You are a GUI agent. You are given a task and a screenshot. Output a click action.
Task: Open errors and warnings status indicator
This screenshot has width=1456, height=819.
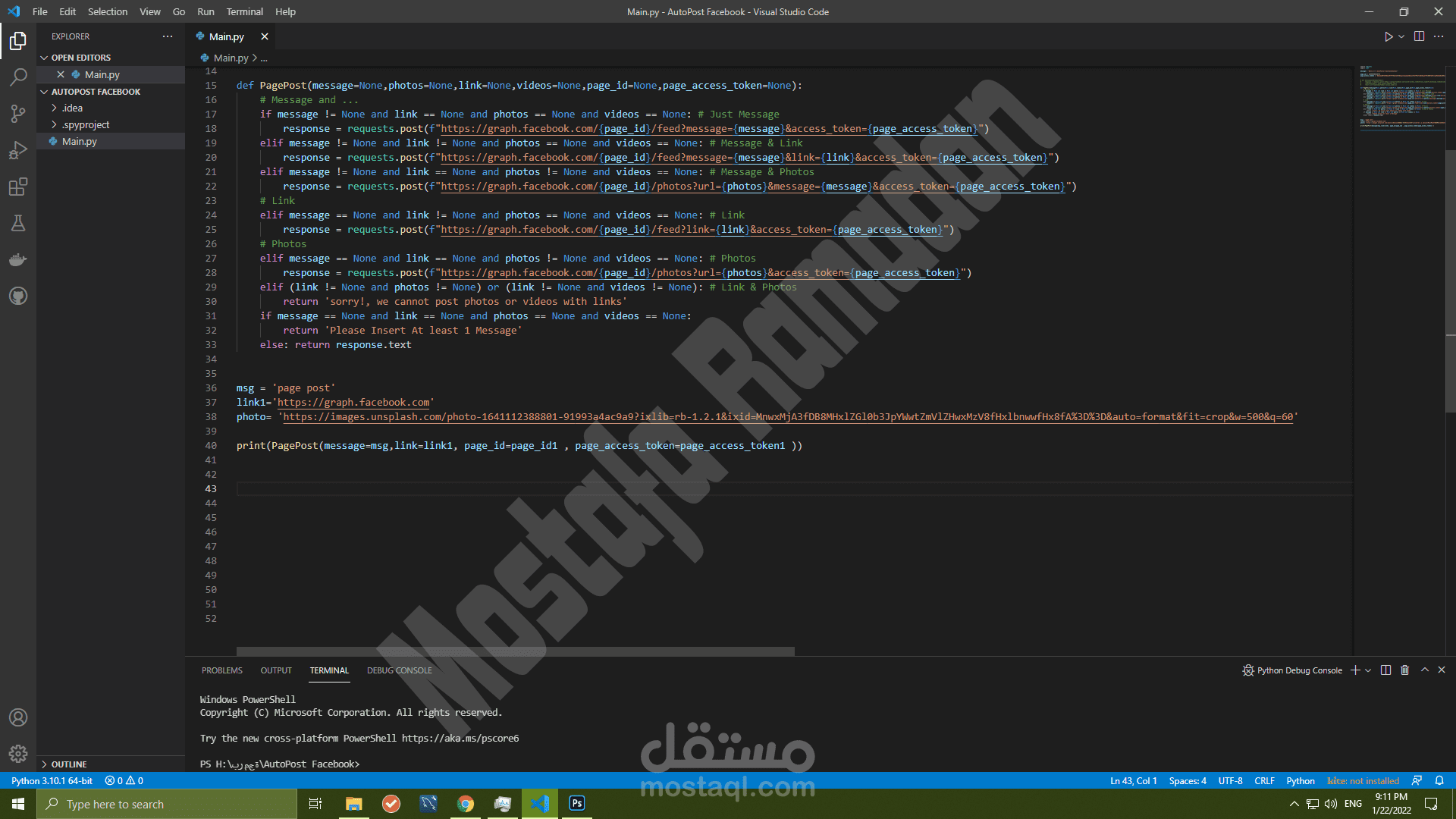[x=124, y=780]
